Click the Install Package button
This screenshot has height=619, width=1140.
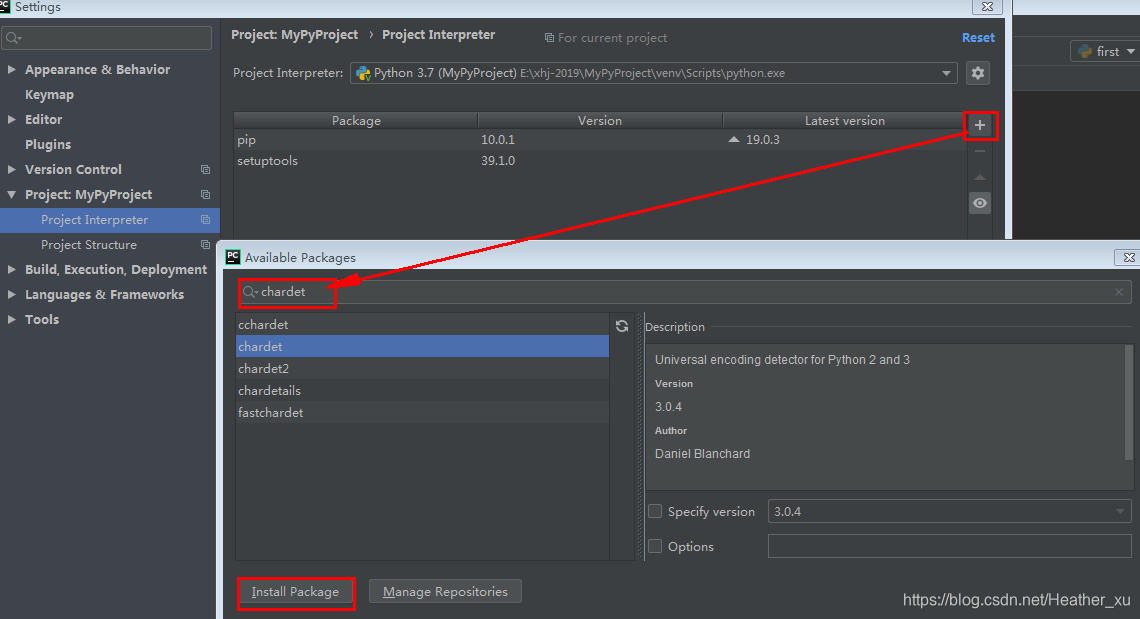tap(295, 592)
